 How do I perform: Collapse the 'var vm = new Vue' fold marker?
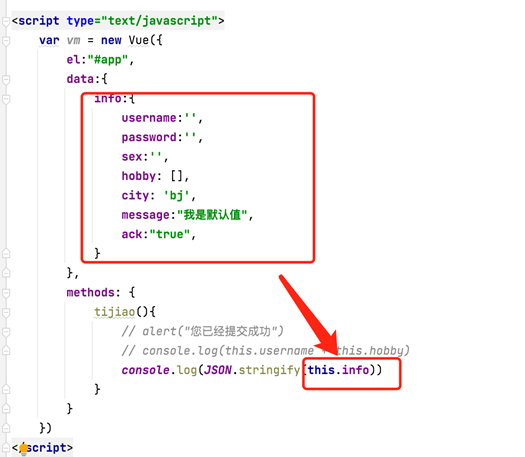point(6,41)
